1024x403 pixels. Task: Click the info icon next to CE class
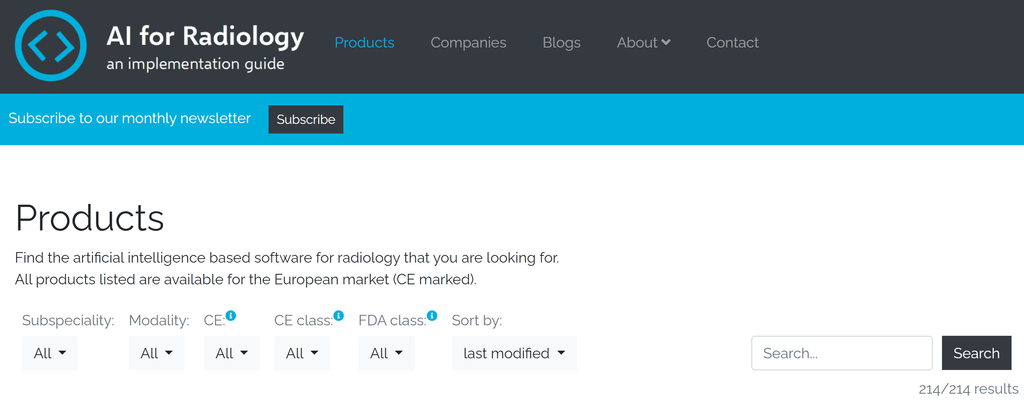click(x=338, y=316)
